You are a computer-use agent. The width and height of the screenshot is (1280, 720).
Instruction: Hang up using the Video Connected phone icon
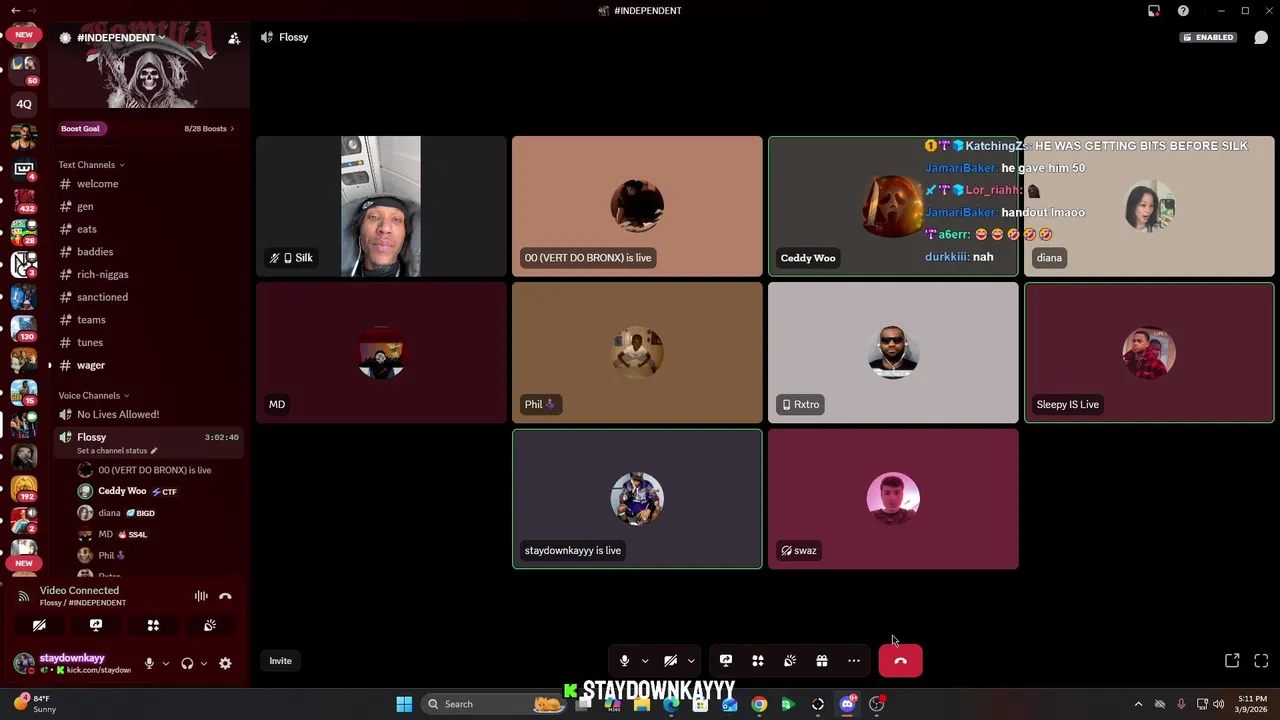(x=225, y=596)
